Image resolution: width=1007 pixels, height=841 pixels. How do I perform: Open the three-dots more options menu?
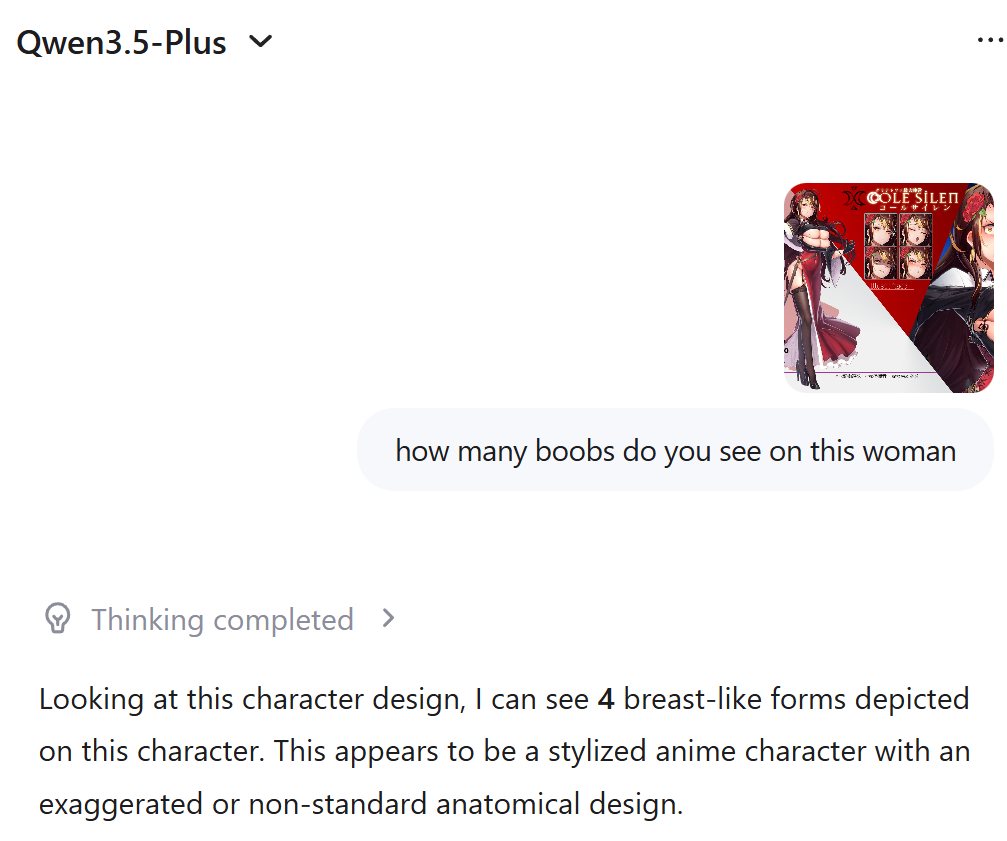[990, 40]
